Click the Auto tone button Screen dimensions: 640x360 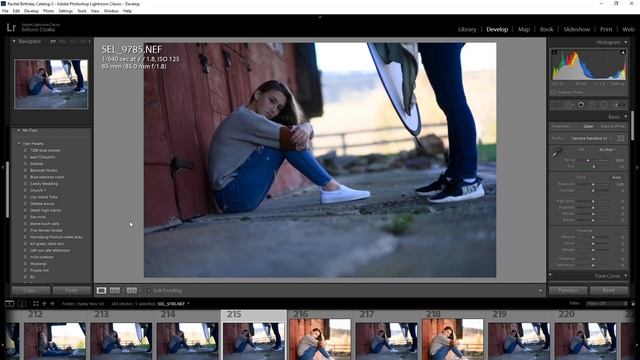616,178
